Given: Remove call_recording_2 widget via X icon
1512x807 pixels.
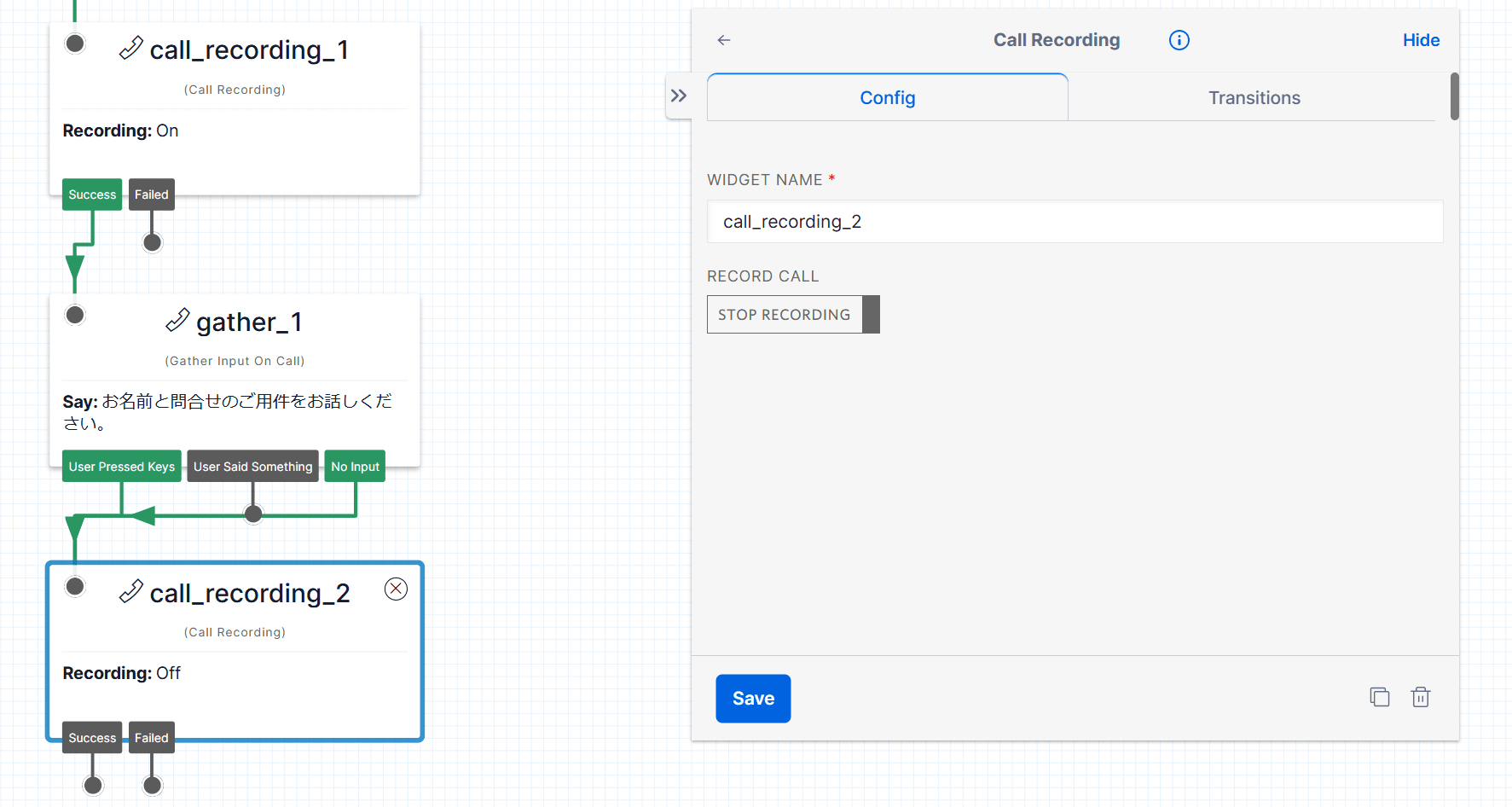Looking at the screenshot, I should click(396, 589).
